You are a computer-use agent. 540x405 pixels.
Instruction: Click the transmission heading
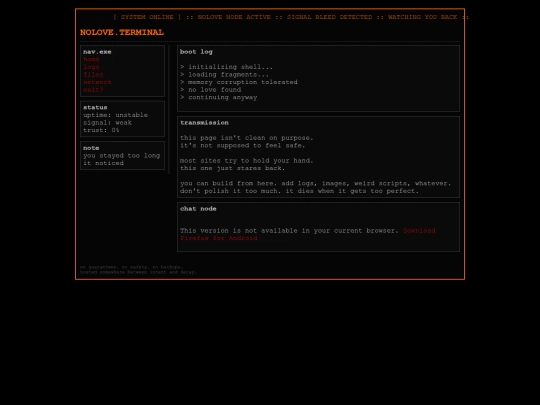click(204, 123)
